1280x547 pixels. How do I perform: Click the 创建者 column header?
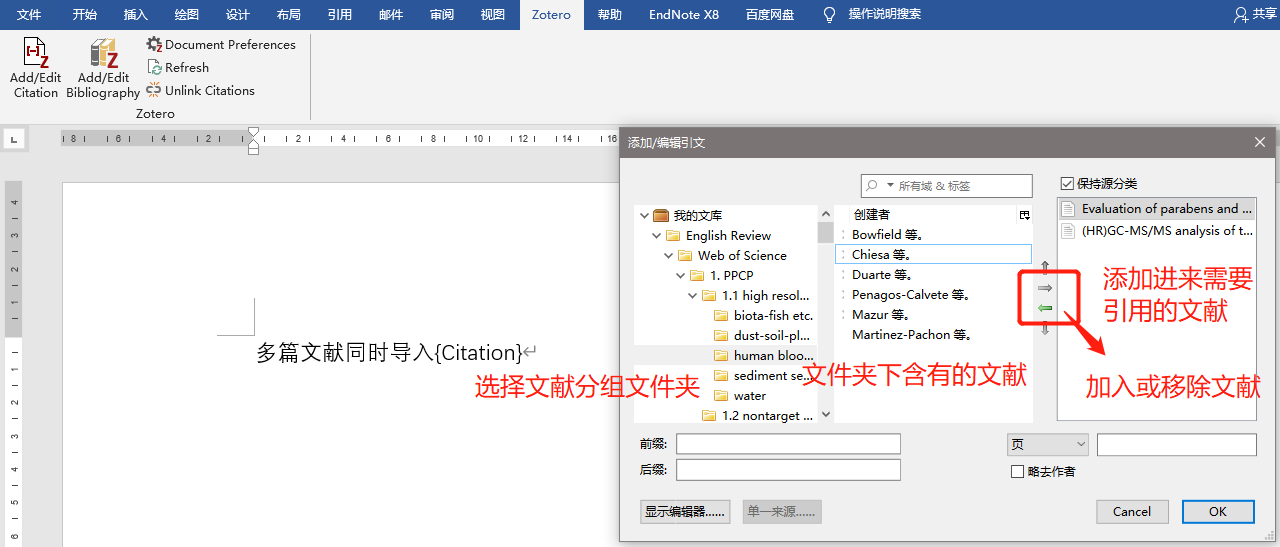point(926,215)
